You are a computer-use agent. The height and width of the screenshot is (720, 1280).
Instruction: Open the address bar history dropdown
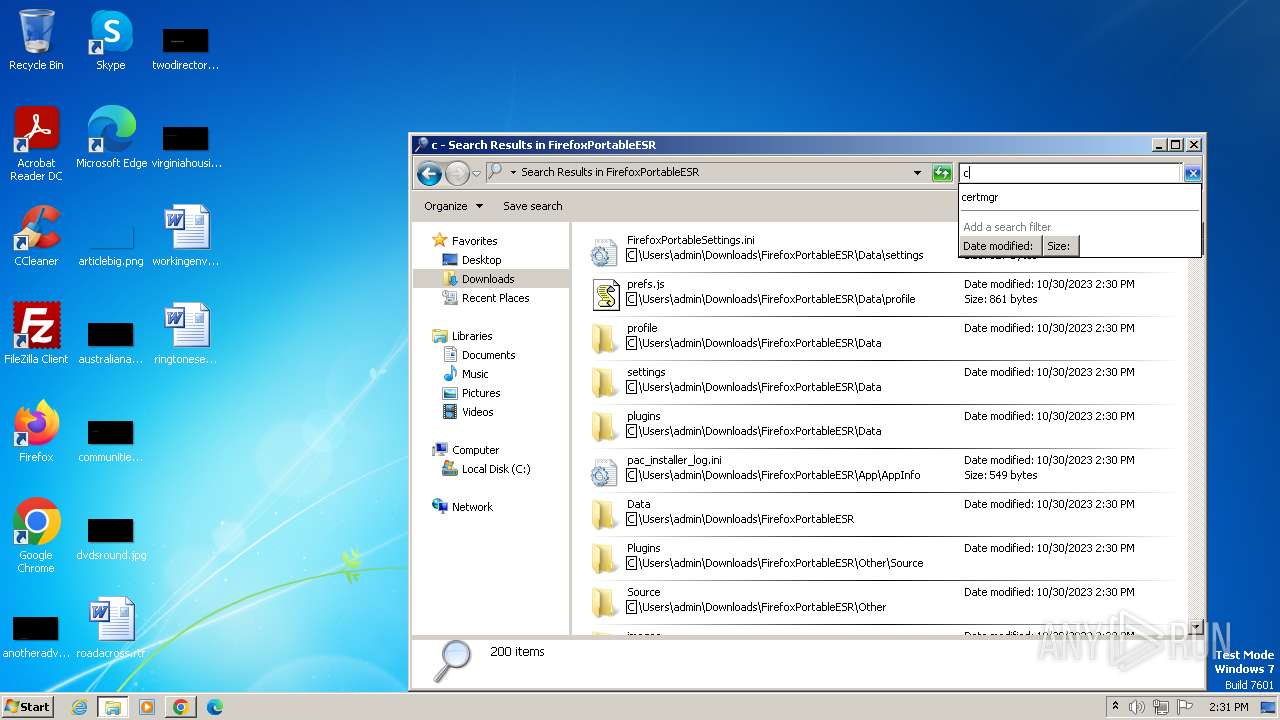pyautogui.click(x=917, y=173)
